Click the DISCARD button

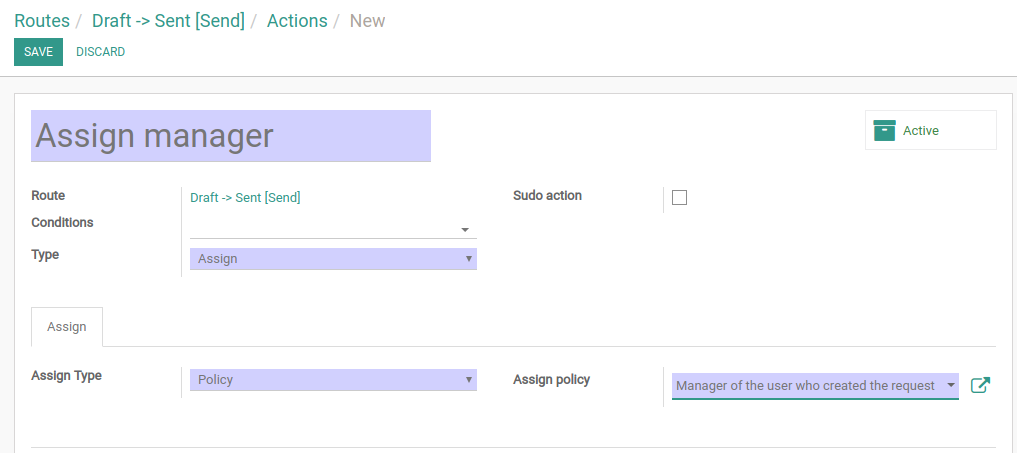point(101,52)
